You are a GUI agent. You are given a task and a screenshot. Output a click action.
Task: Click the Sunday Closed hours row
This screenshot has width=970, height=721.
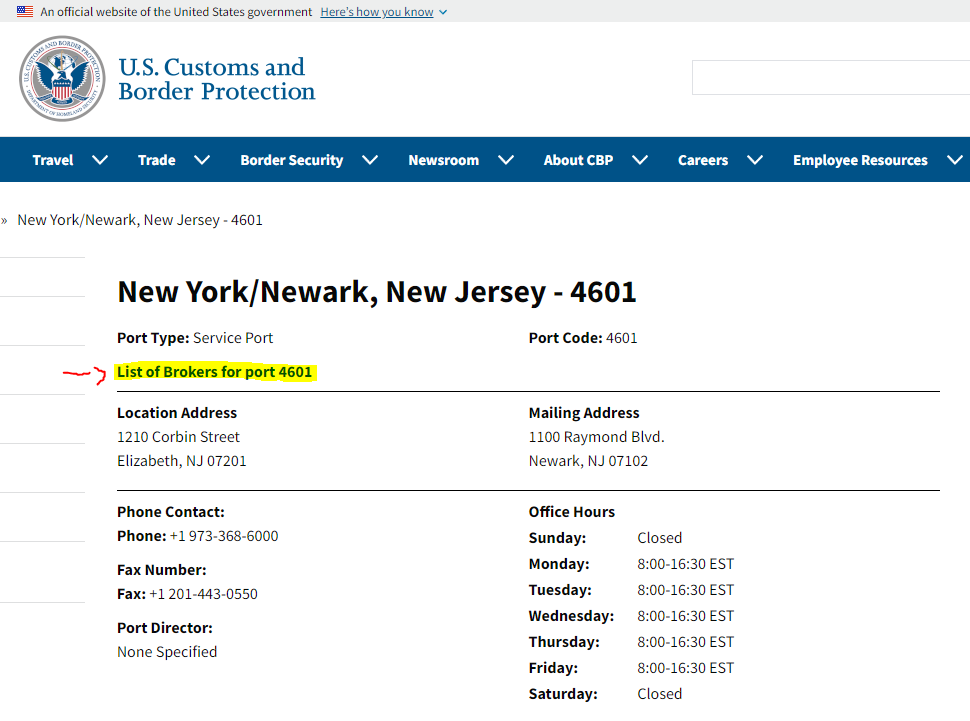tap(605, 538)
